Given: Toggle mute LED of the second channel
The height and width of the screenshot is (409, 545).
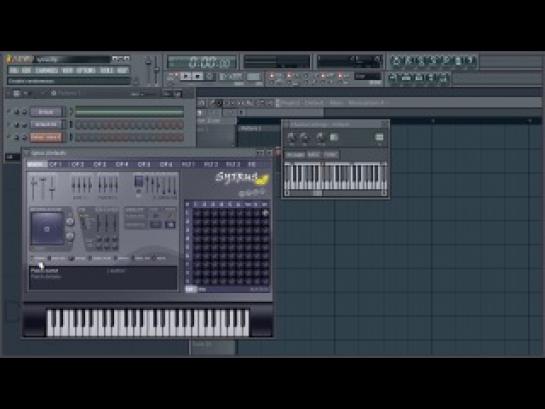Looking at the screenshot, I should tap(9, 124).
